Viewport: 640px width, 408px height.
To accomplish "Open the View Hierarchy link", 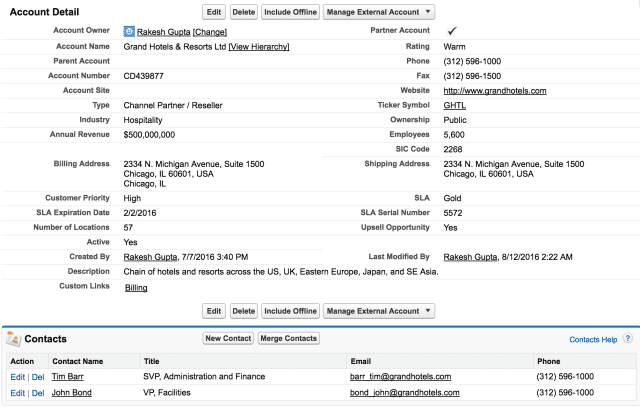I will tap(259, 46).
